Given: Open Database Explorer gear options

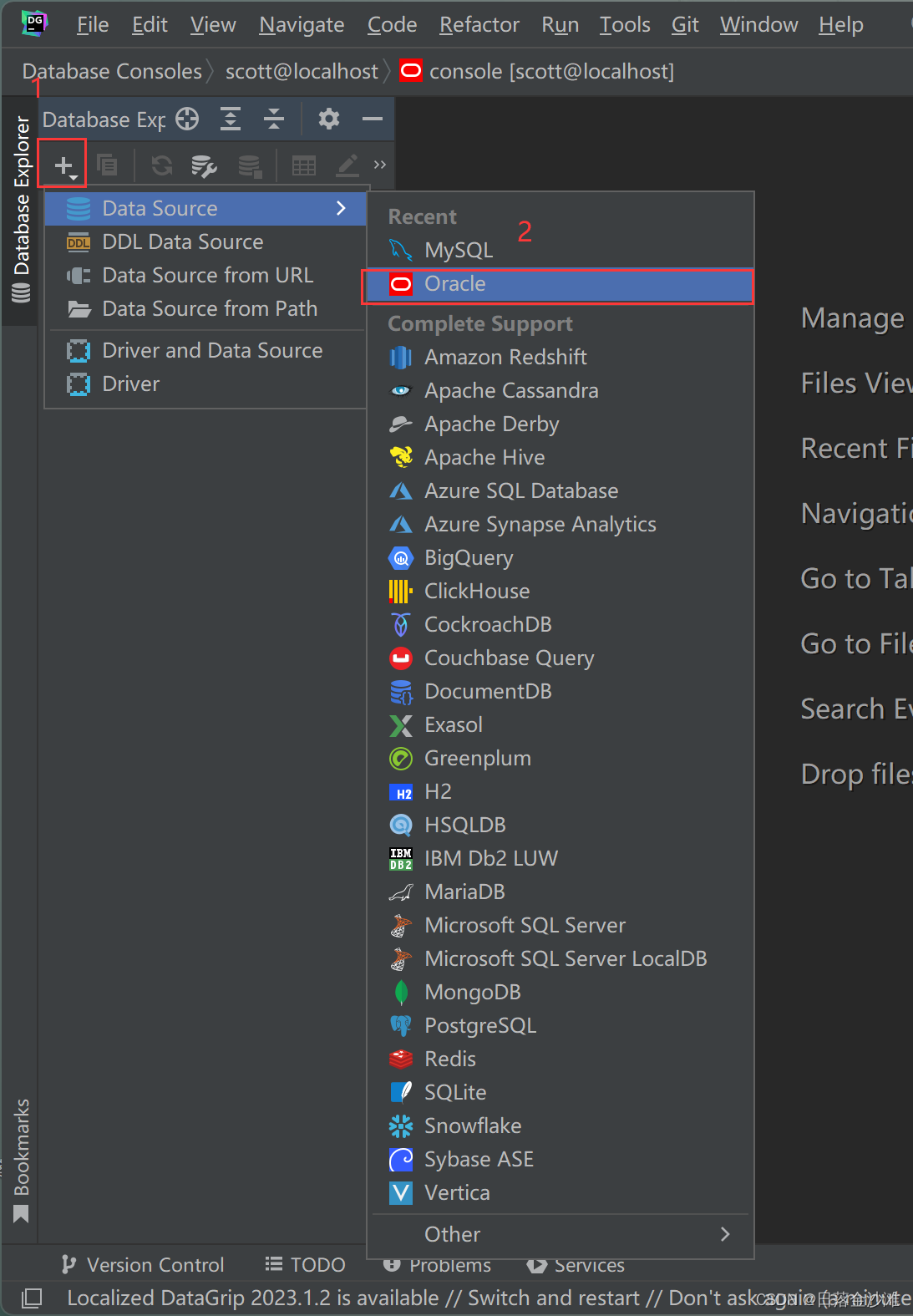Looking at the screenshot, I should coord(329,119).
